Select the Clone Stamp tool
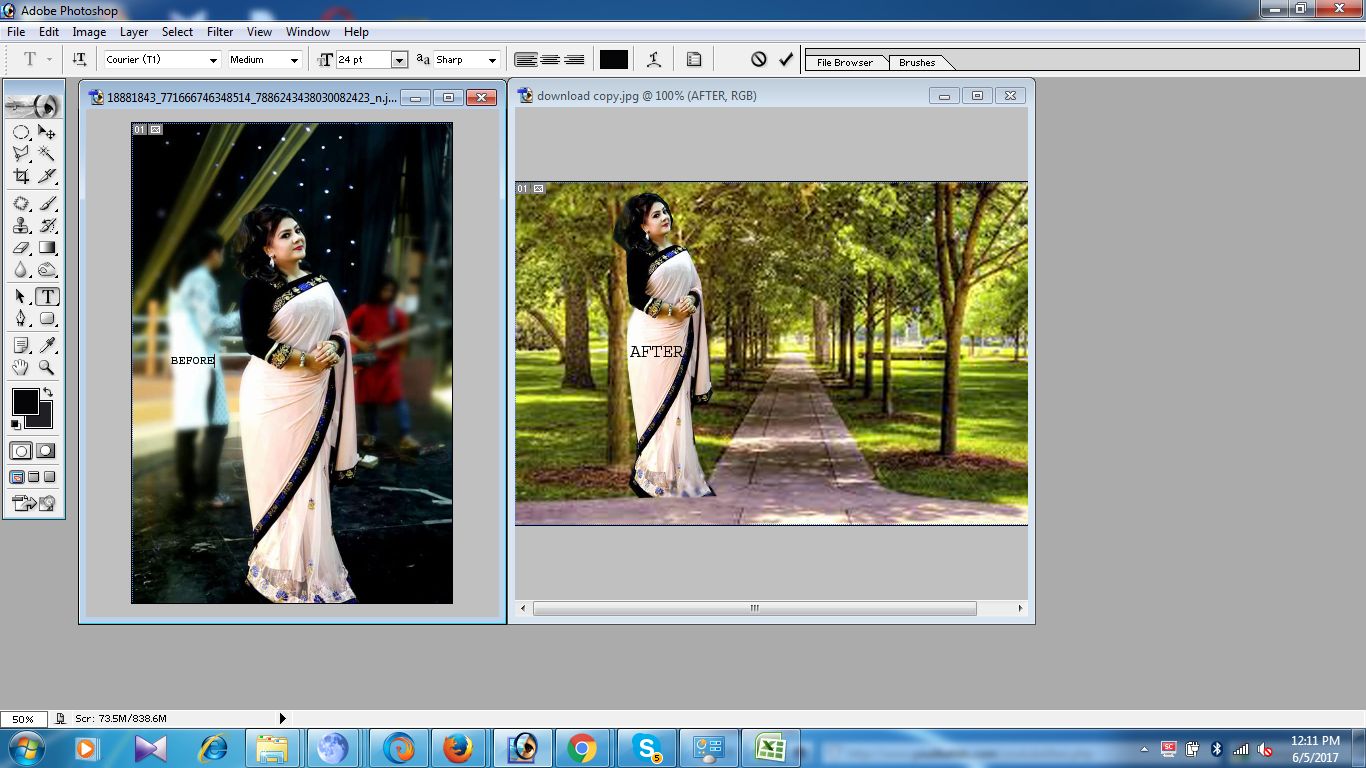Screen dimensions: 1366x768 coord(21,225)
